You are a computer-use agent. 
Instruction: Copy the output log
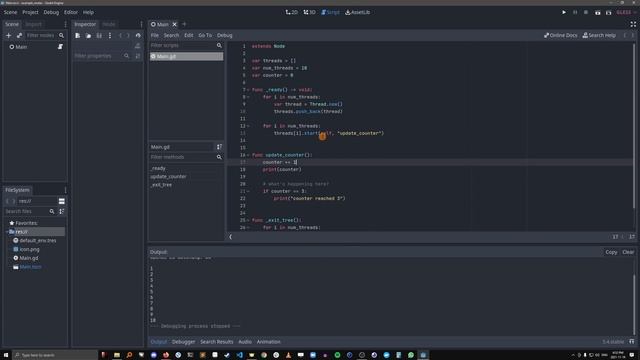[x=611, y=252]
